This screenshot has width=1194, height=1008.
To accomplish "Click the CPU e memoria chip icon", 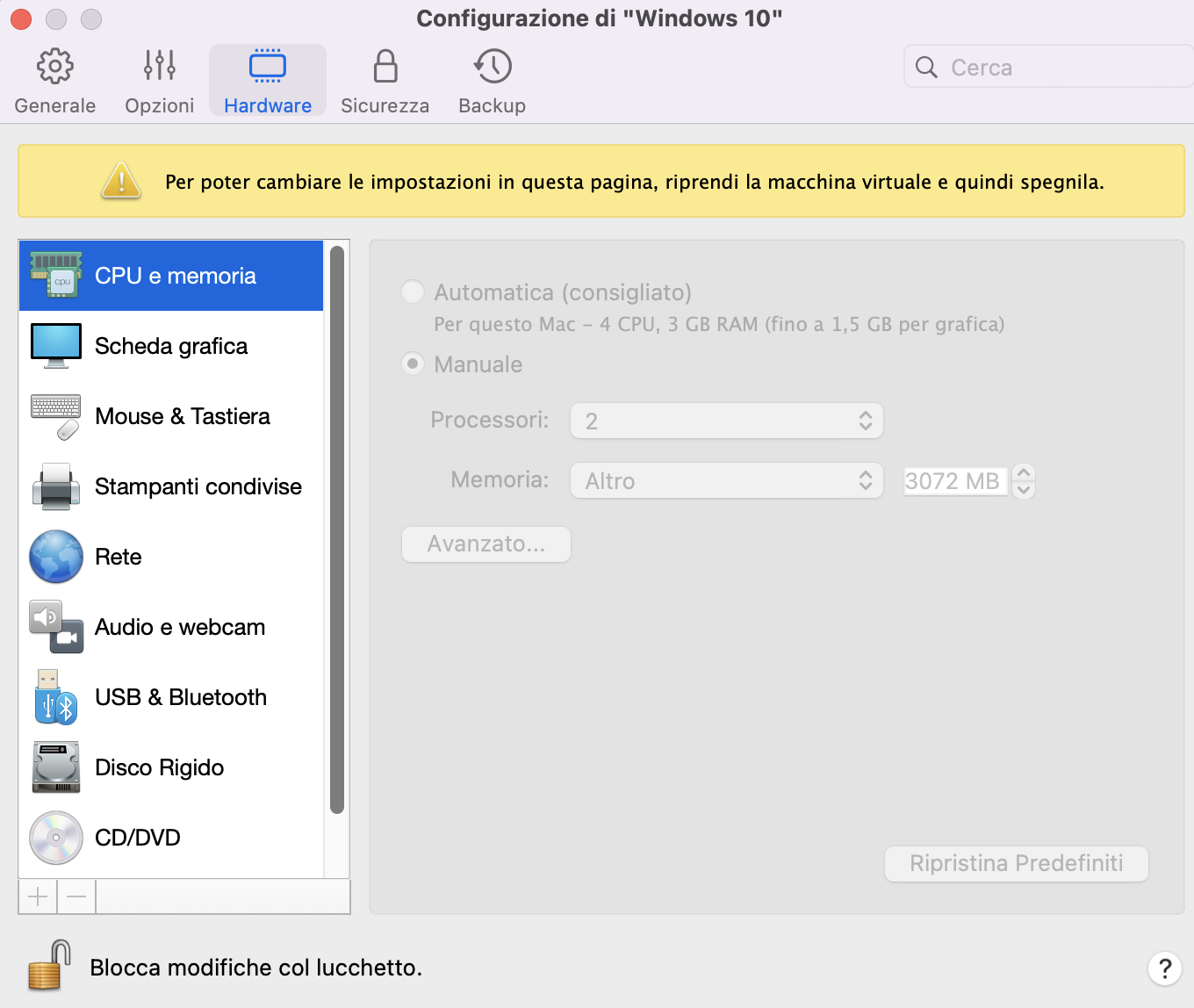I will 56,275.
